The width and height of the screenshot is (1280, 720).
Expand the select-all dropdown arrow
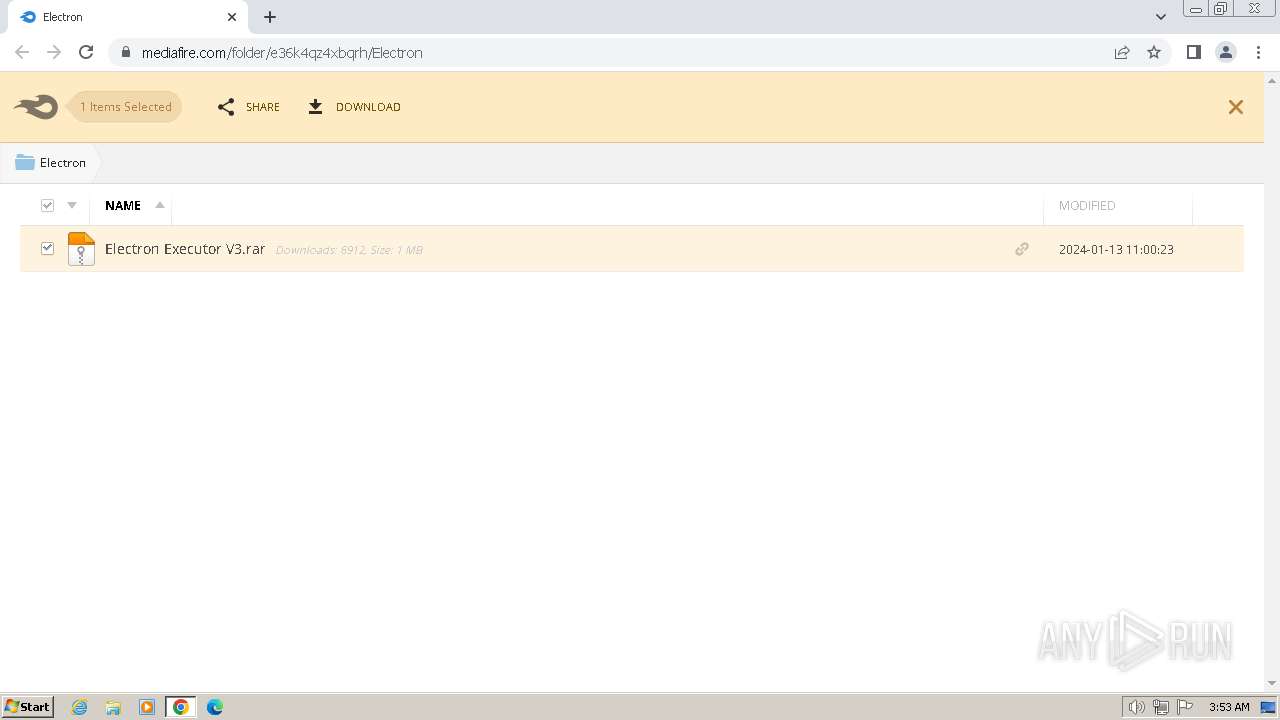[72, 205]
